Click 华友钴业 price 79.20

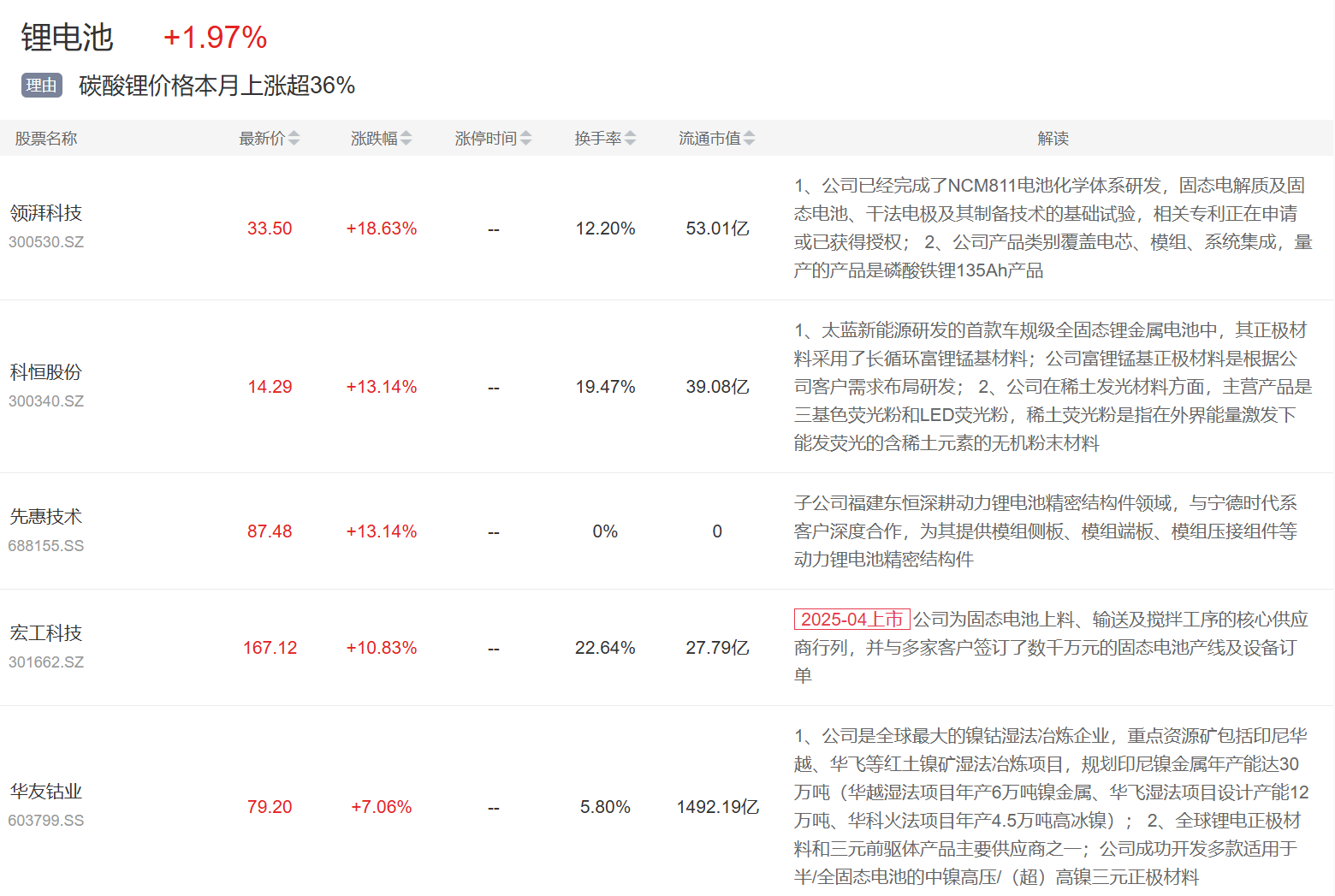point(270,807)
